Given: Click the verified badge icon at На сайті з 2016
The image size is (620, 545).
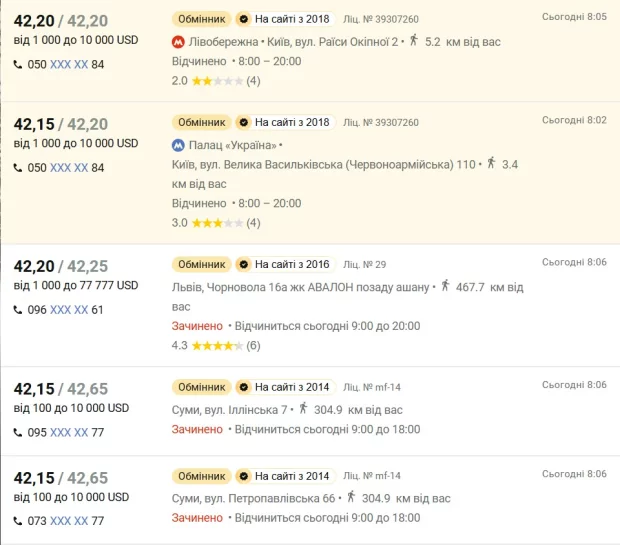Looking at the screenshot, I should 242,265.
